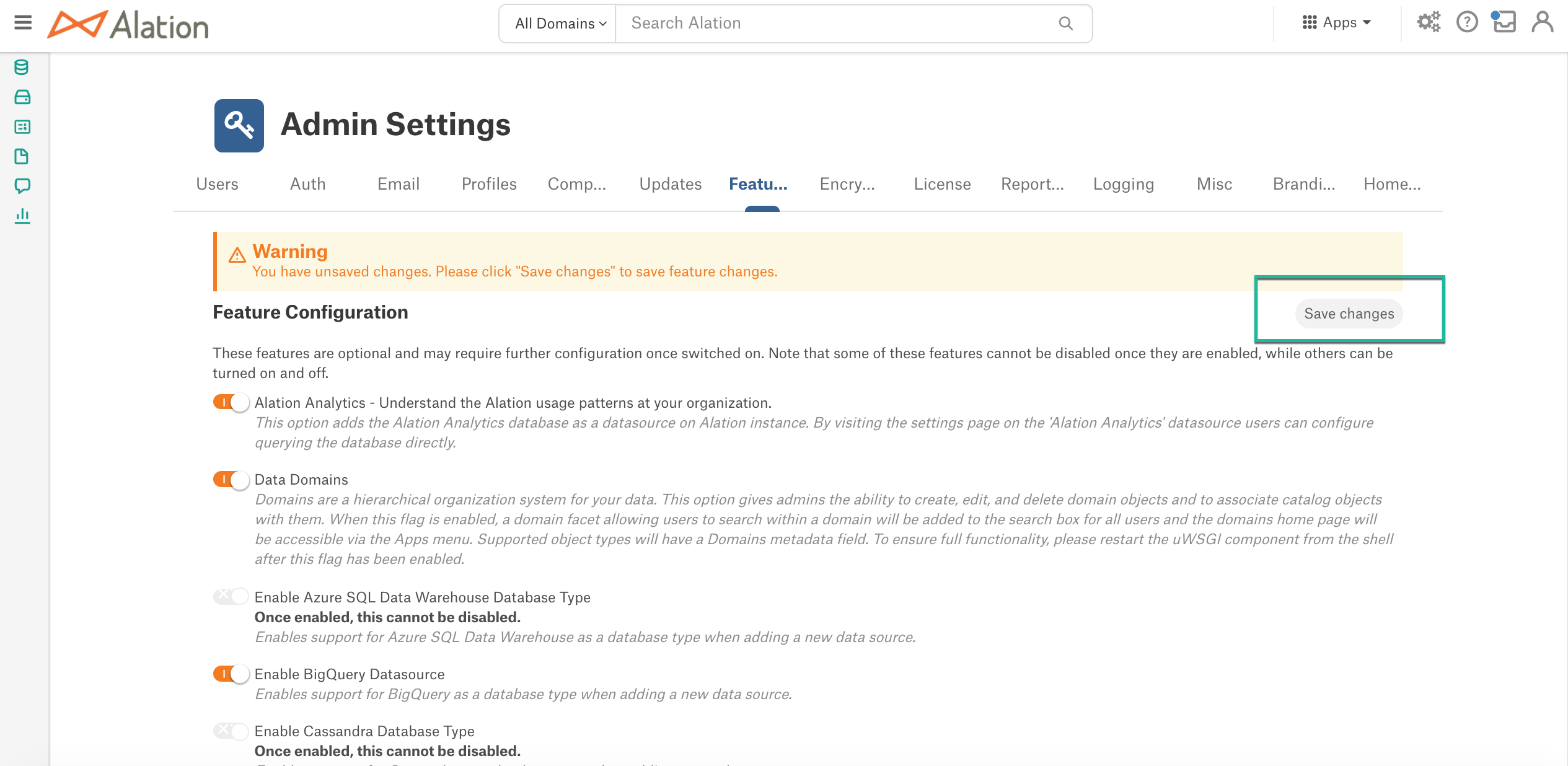Expand the All Domains dropdown
This screenshot has width=1568, height=766.
[x=558, y=24]
